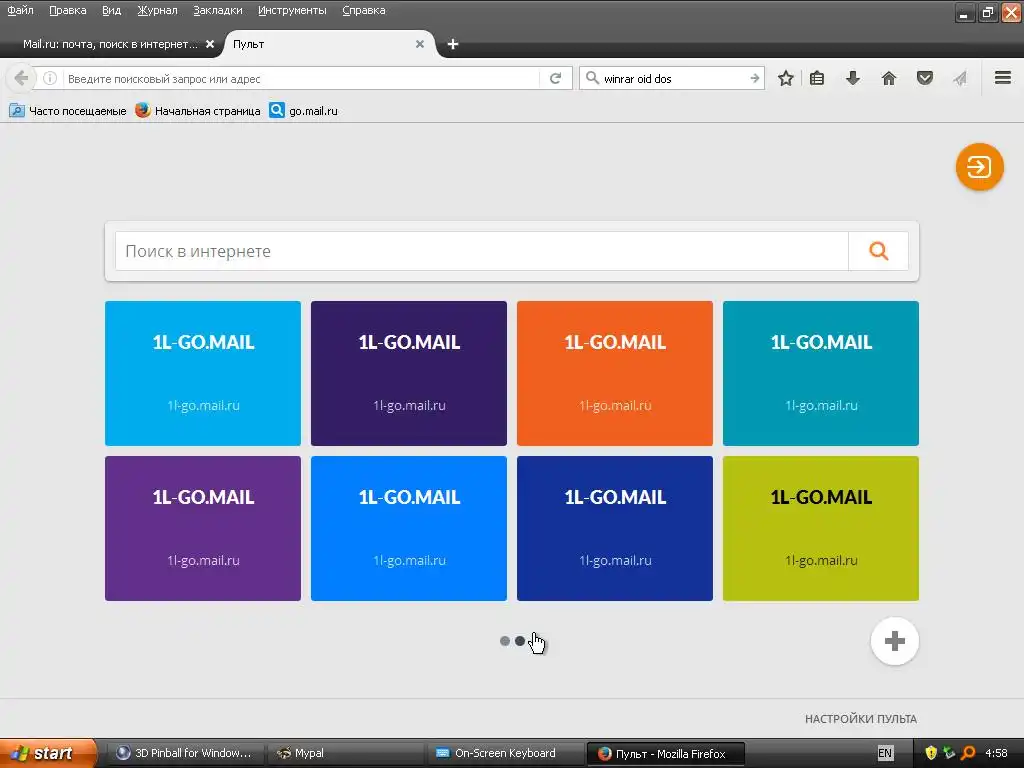
Task: Open the bright blue 1L-GO.MAIL tile
Action: (409, 528)
